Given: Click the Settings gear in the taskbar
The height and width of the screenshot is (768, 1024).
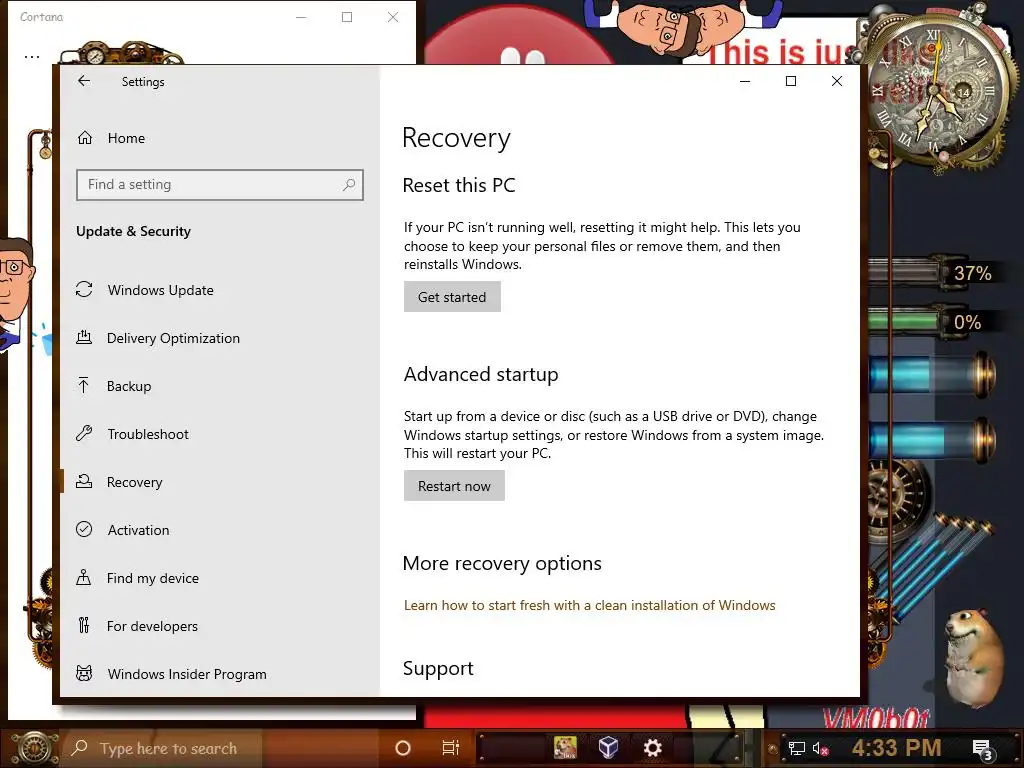Looking at the screenshot, I should coord(652,748).
